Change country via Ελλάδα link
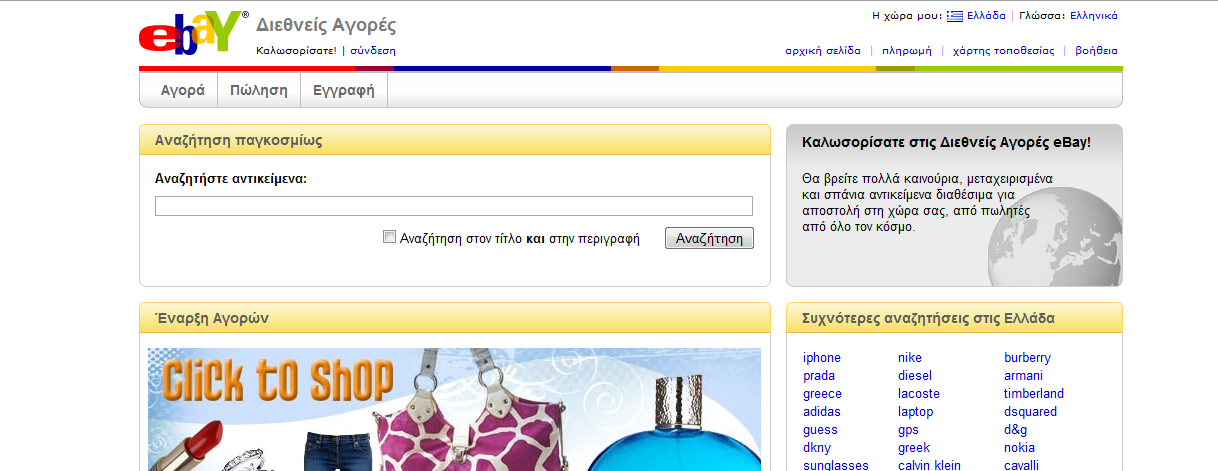This screenshot has height=471, width=1218. click(x=986, y=16)
